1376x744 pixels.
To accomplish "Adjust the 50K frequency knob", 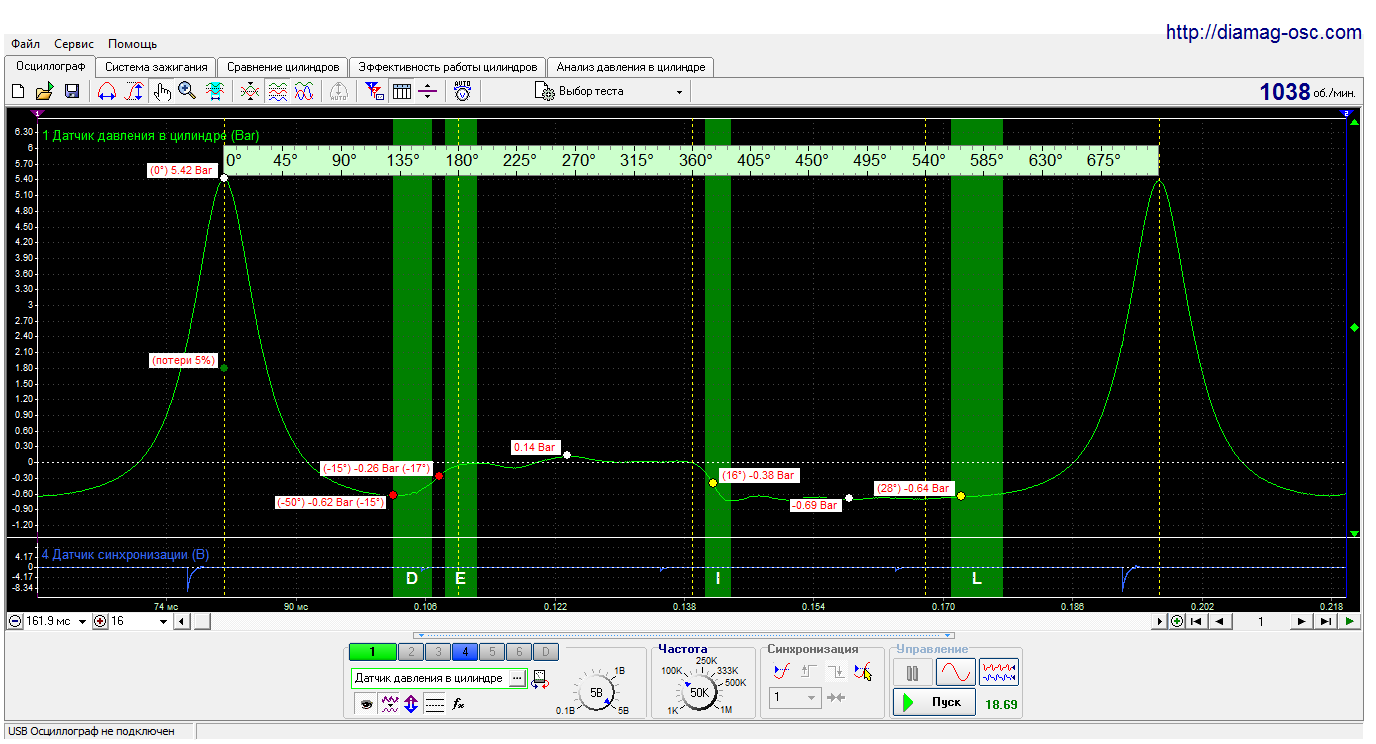I will click(699, 691).
